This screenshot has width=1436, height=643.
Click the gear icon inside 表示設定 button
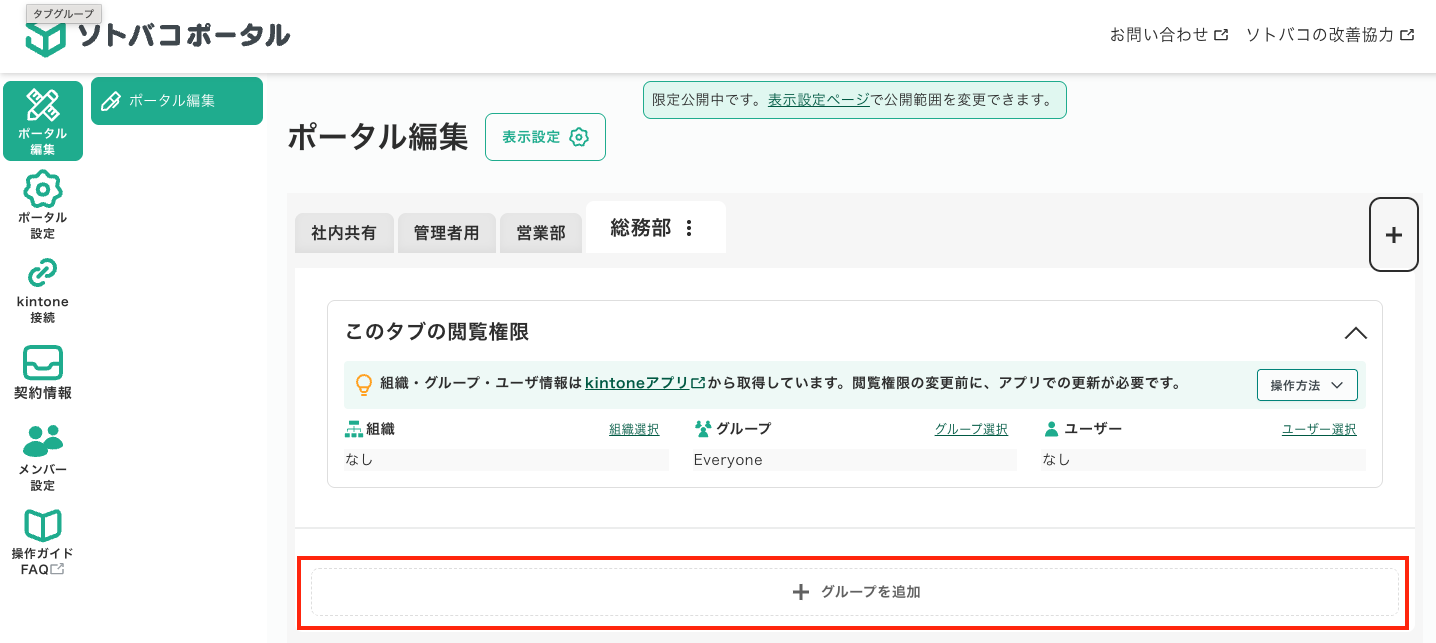[x=577, y=137]
